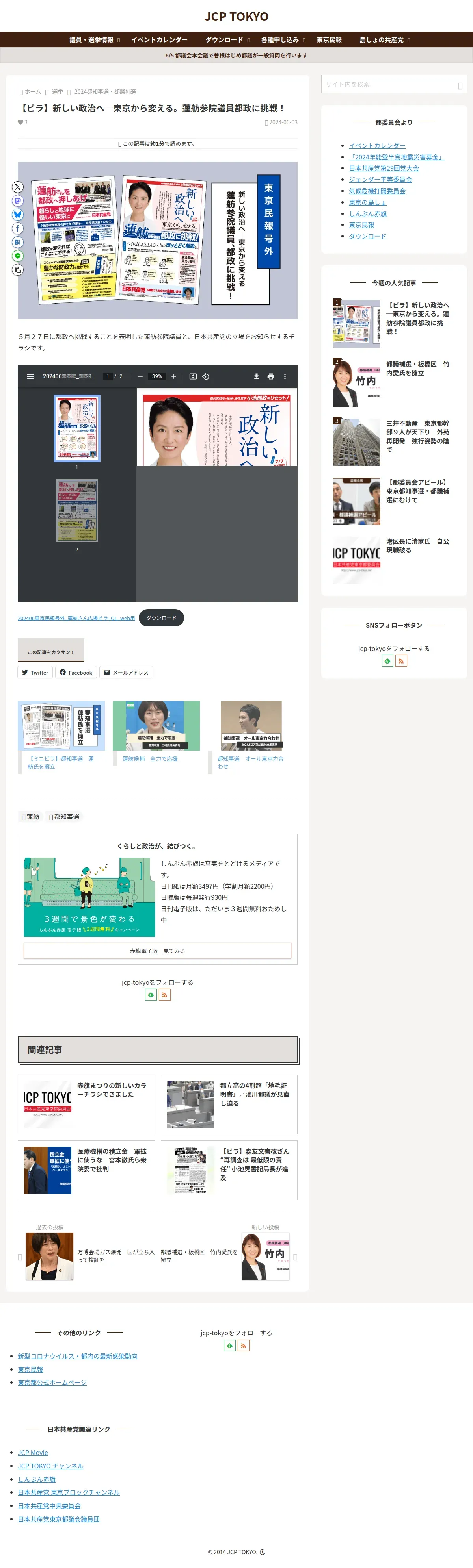This screenshot has height=1568, width=473.
Task: Share article via LINE icon
Action: [x=18, y=256]
